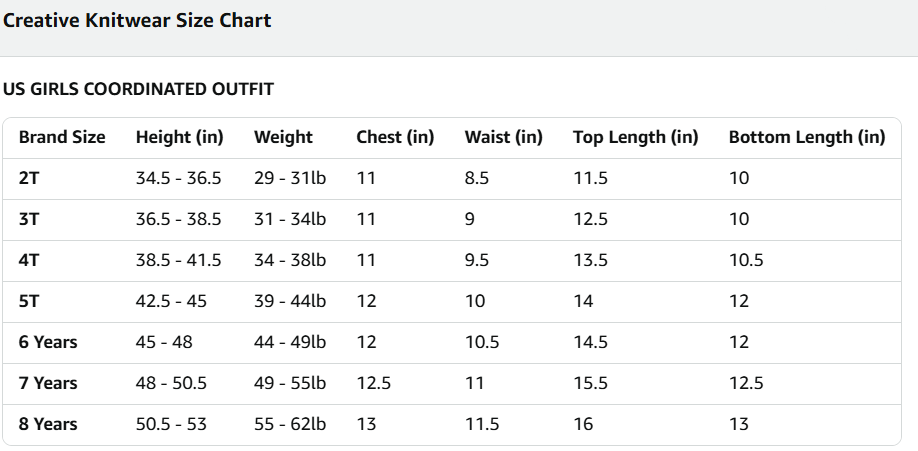918x451 pixels.
Task: Select the 7 Years row label
Action: [x=48, y=383]
